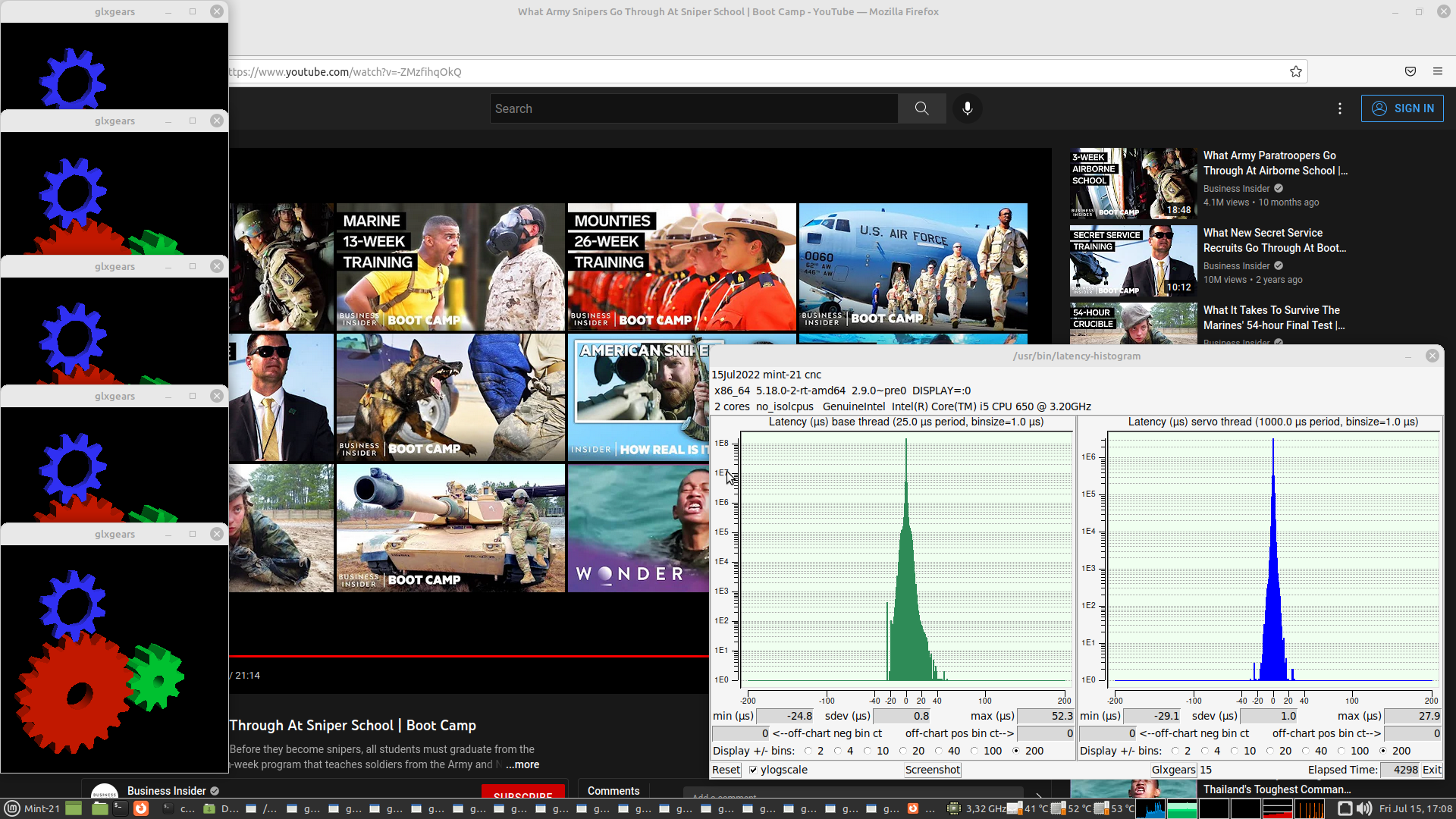Viewport: 1456px width, 819px height.
Task: Open the blue CPU usage graph applet
Action: (x=1150, y=808)
